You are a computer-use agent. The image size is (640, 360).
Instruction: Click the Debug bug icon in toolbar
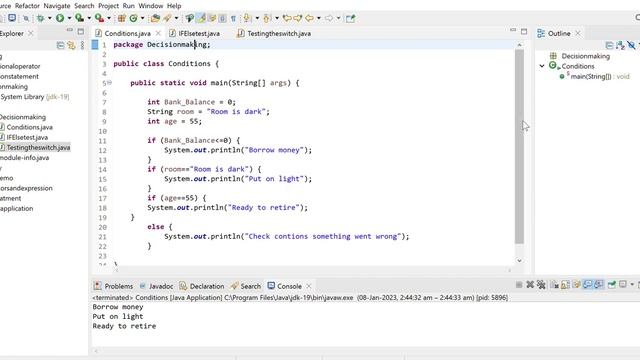pyautogui.click(x=40, y=18)
